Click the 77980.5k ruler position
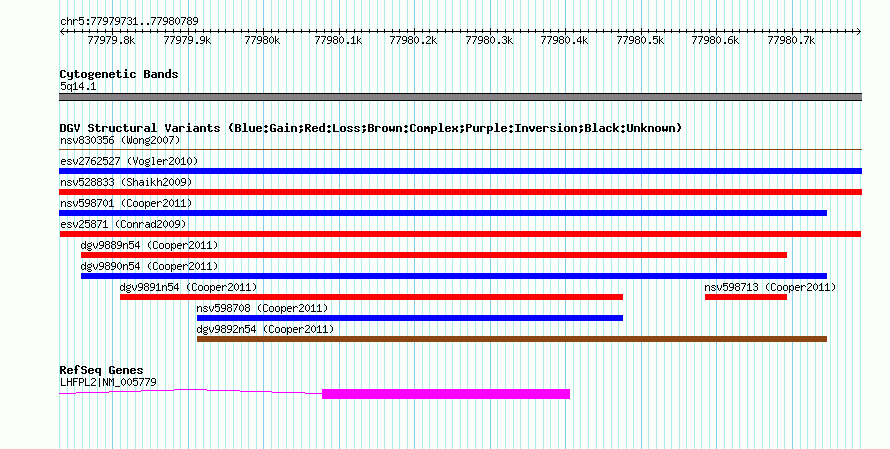Image resolution: width=890 pixels, height=449 pixels. point(640,40)
